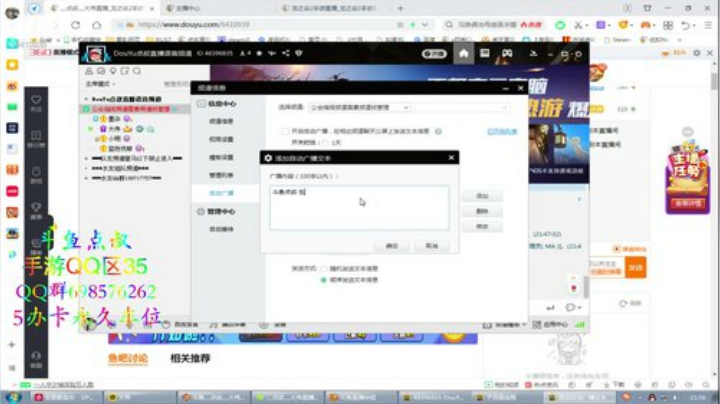Collapse the top channel tree root node

(x=86, y=99)
